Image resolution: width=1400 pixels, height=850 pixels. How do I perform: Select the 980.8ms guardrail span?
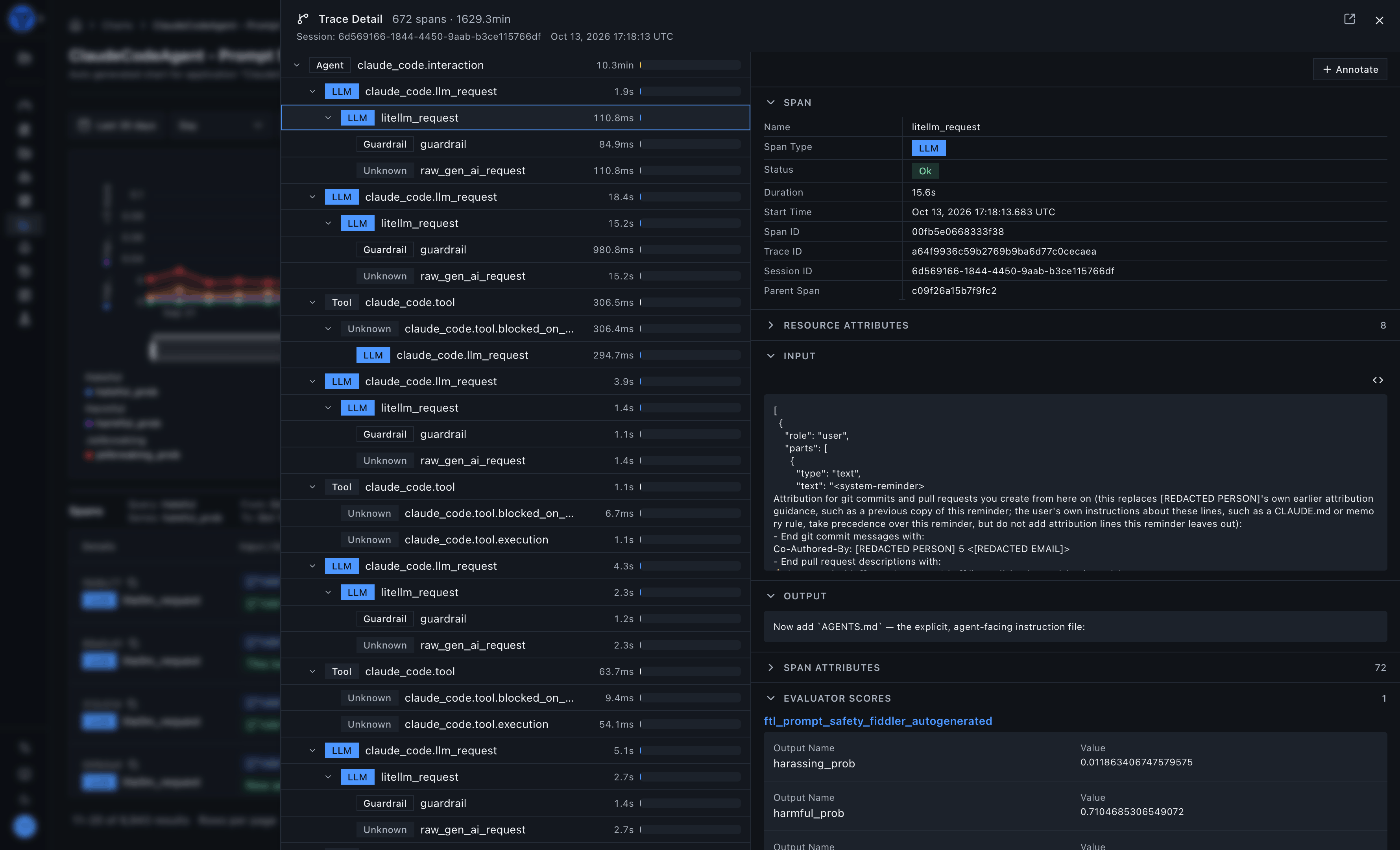point(516,249)
